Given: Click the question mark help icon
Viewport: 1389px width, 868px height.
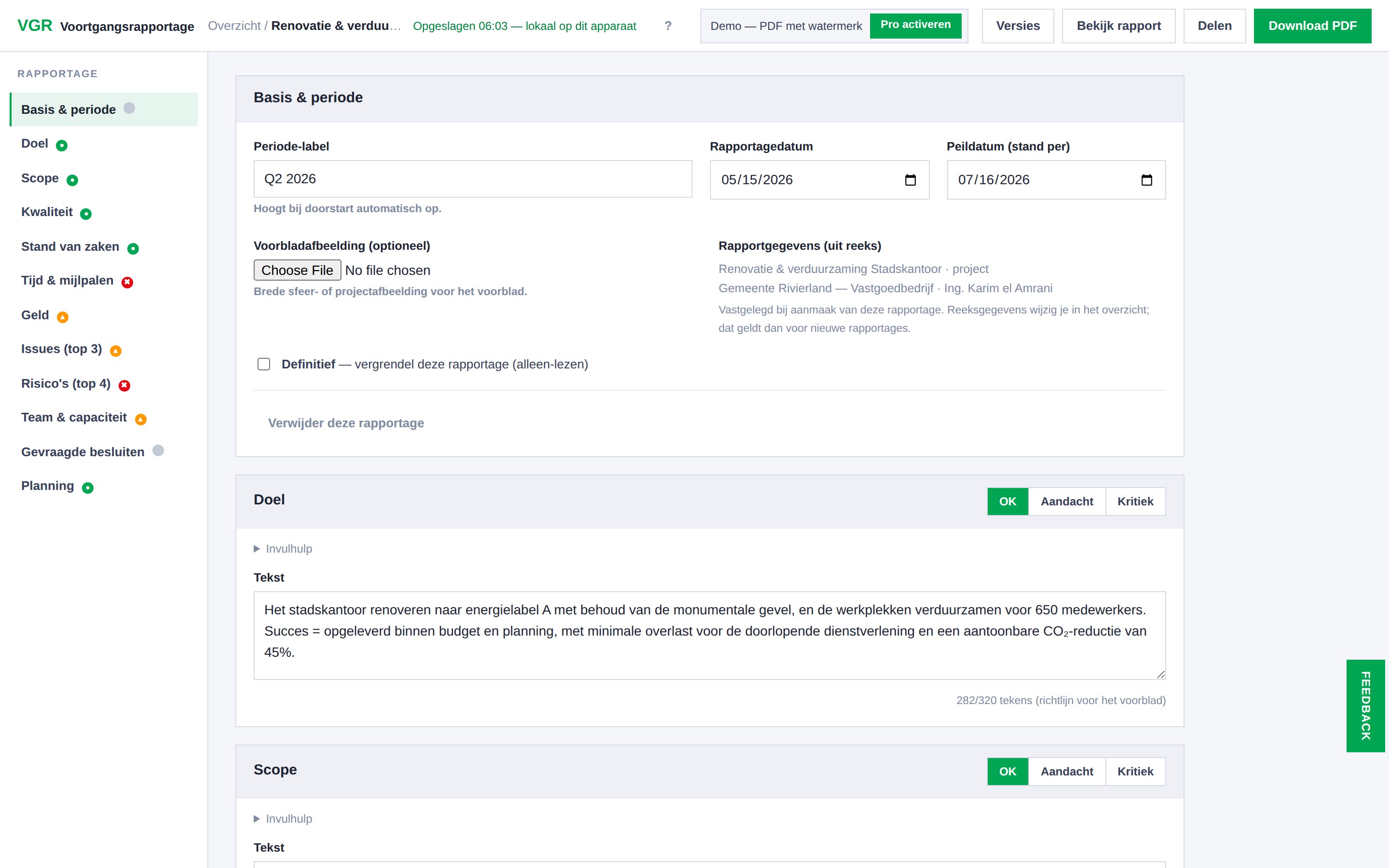Looking at the screenshot, I should (667, 26).
